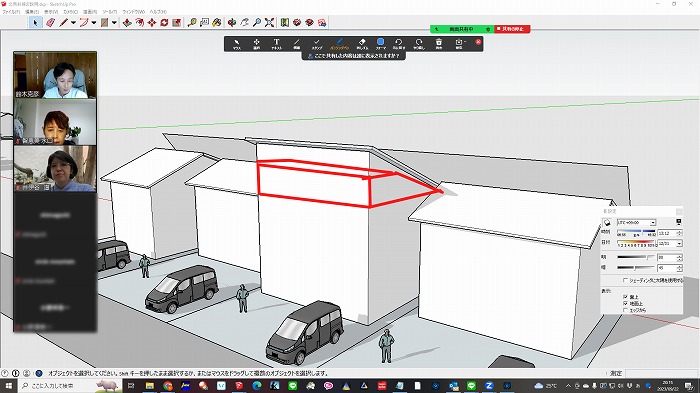Open the annotation Format color swatch
Viewport: 700px width, 393px height.
click(380, 44)
